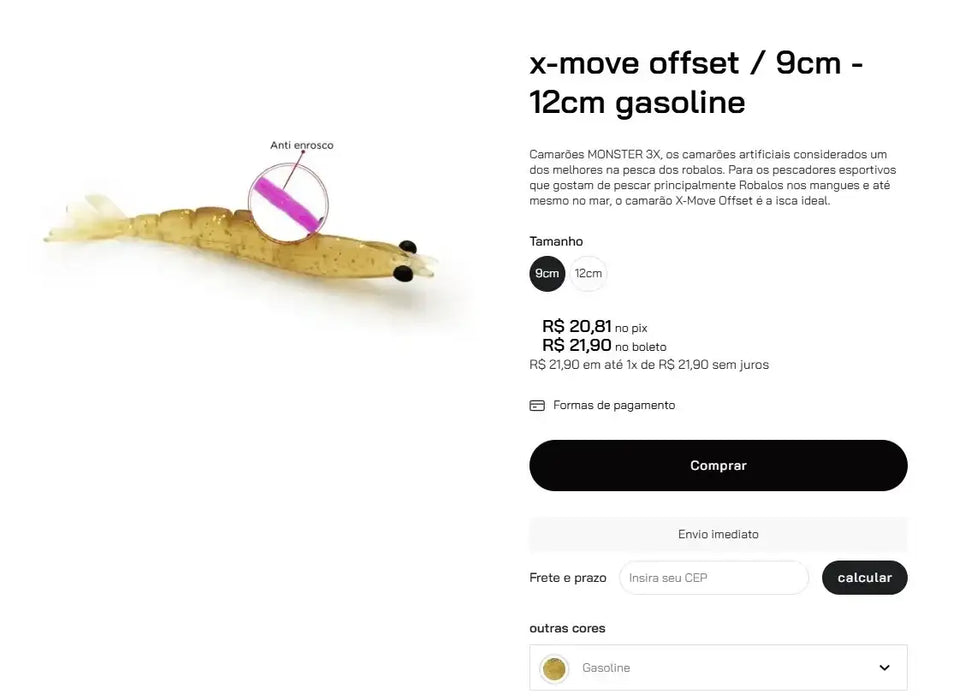Click the R$ 21,90 boleto price
This screenshot has height=700, width=958.
[576, 345]
